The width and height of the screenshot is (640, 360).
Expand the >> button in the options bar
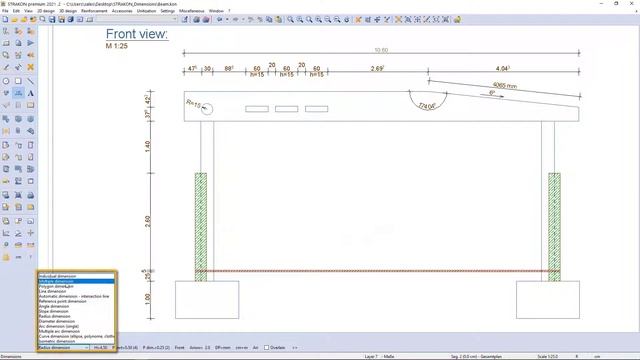(295, 347)
